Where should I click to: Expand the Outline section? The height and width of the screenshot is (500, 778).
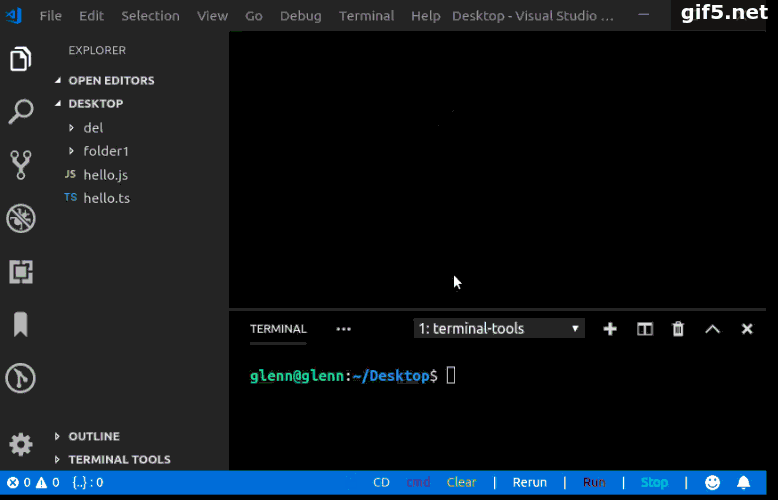coord(94,437)
